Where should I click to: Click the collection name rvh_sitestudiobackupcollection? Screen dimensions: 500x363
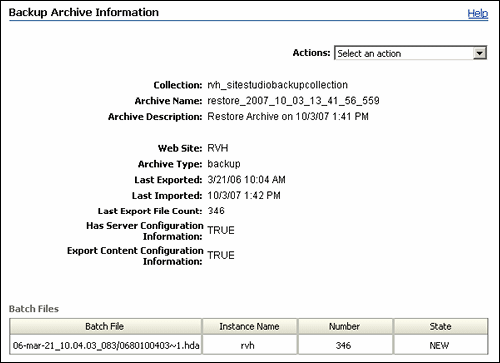pos(277,85)
